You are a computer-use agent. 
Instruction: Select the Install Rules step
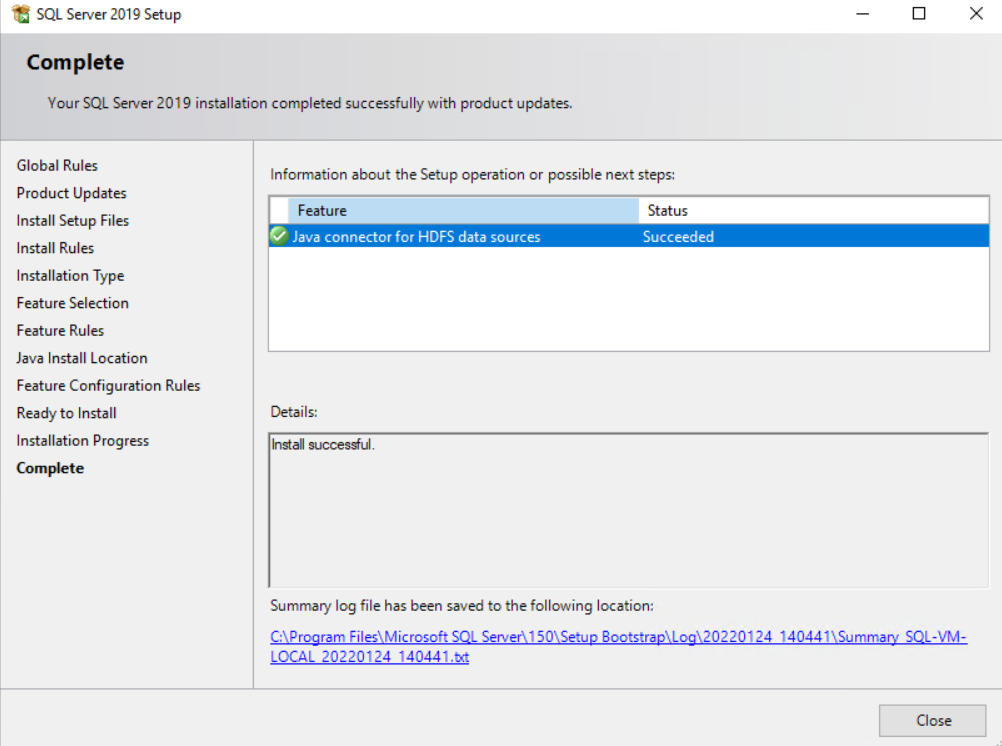[55, 248]
